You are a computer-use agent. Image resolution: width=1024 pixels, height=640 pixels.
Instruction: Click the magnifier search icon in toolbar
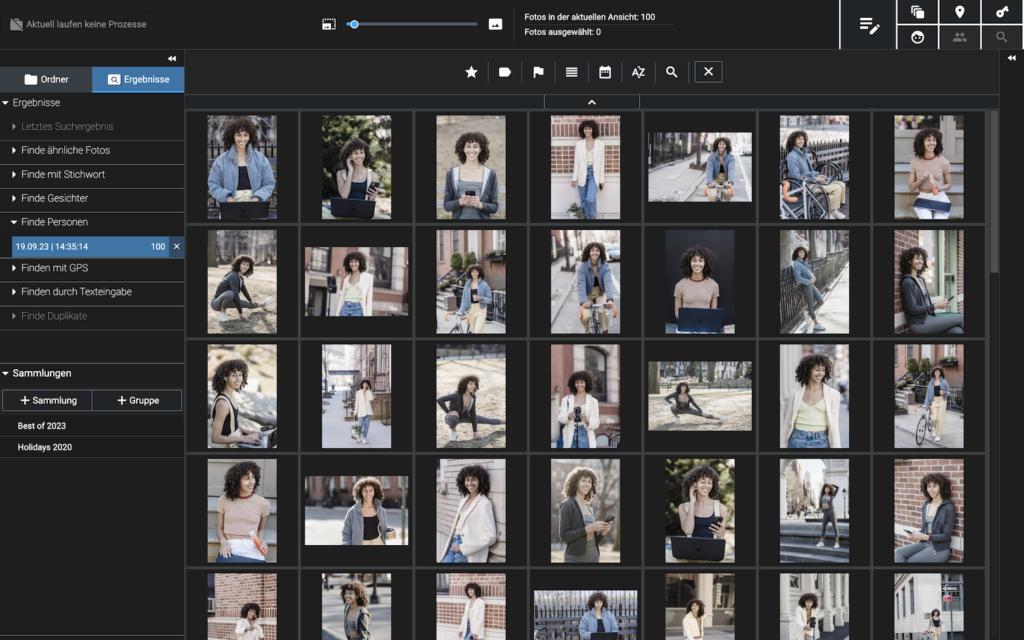pyautogui.click(x=672, y=72)
